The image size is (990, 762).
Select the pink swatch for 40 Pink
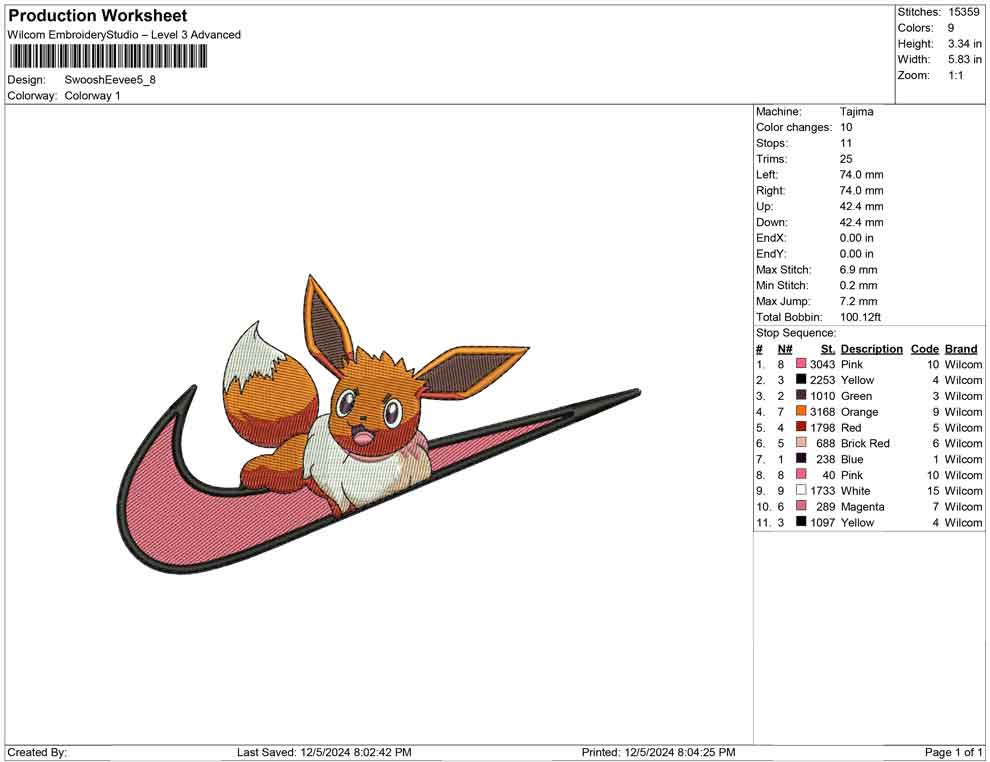801,474
